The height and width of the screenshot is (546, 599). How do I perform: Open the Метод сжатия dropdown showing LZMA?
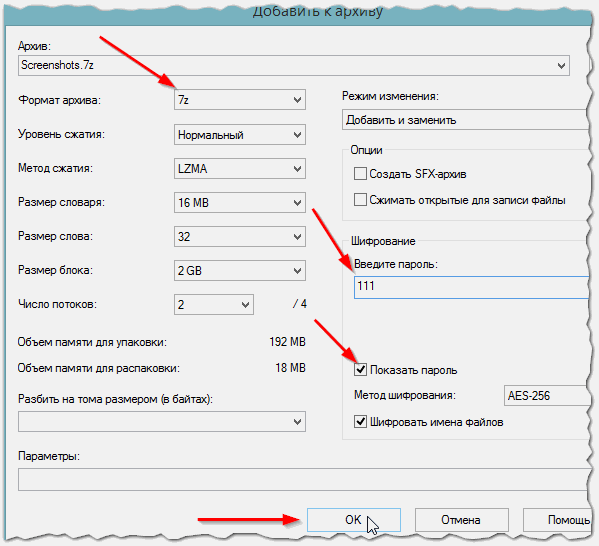240,168
